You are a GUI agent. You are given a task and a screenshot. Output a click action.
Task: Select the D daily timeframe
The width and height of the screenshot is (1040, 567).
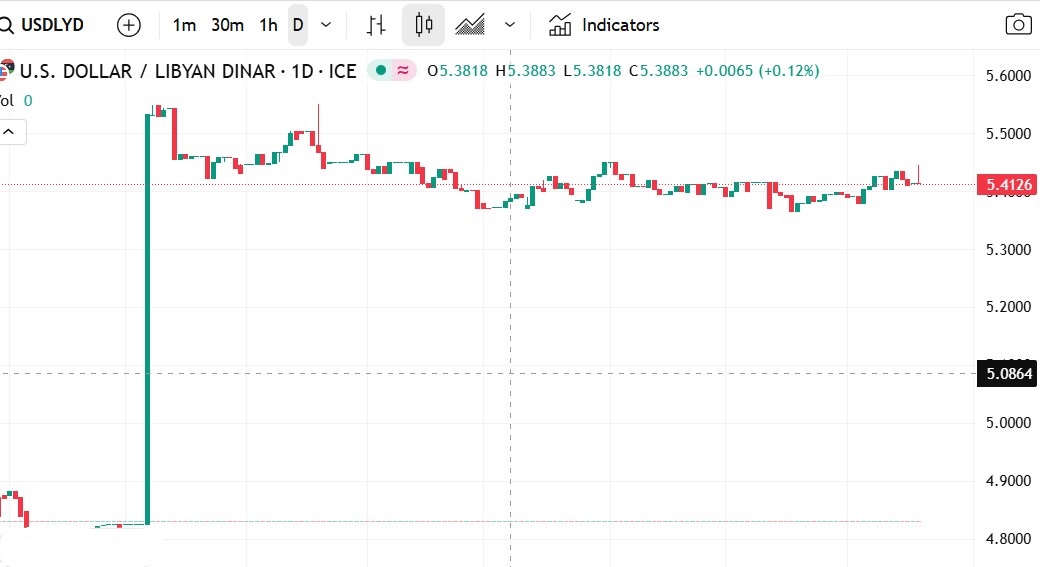[x=298, y=25]
